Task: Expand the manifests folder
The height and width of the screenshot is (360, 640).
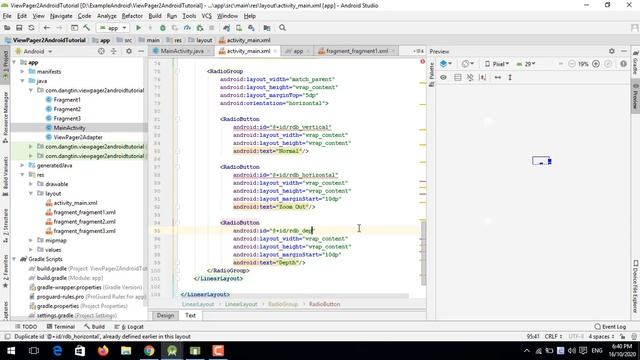Action: point(22,71)
